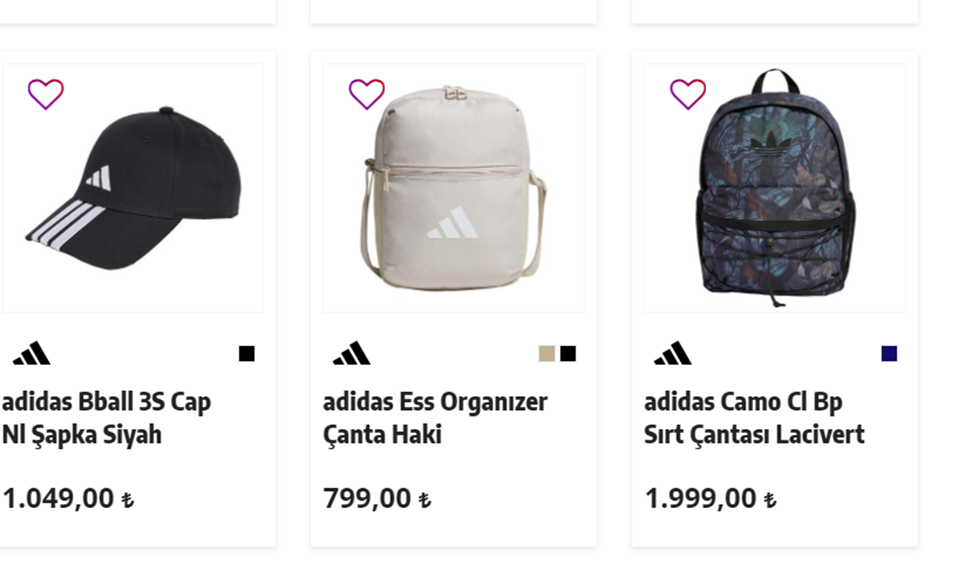Toggle heart on Camo Cl Bp backpack
Viewport: 979px width, 570px height.
coord(687,94)
